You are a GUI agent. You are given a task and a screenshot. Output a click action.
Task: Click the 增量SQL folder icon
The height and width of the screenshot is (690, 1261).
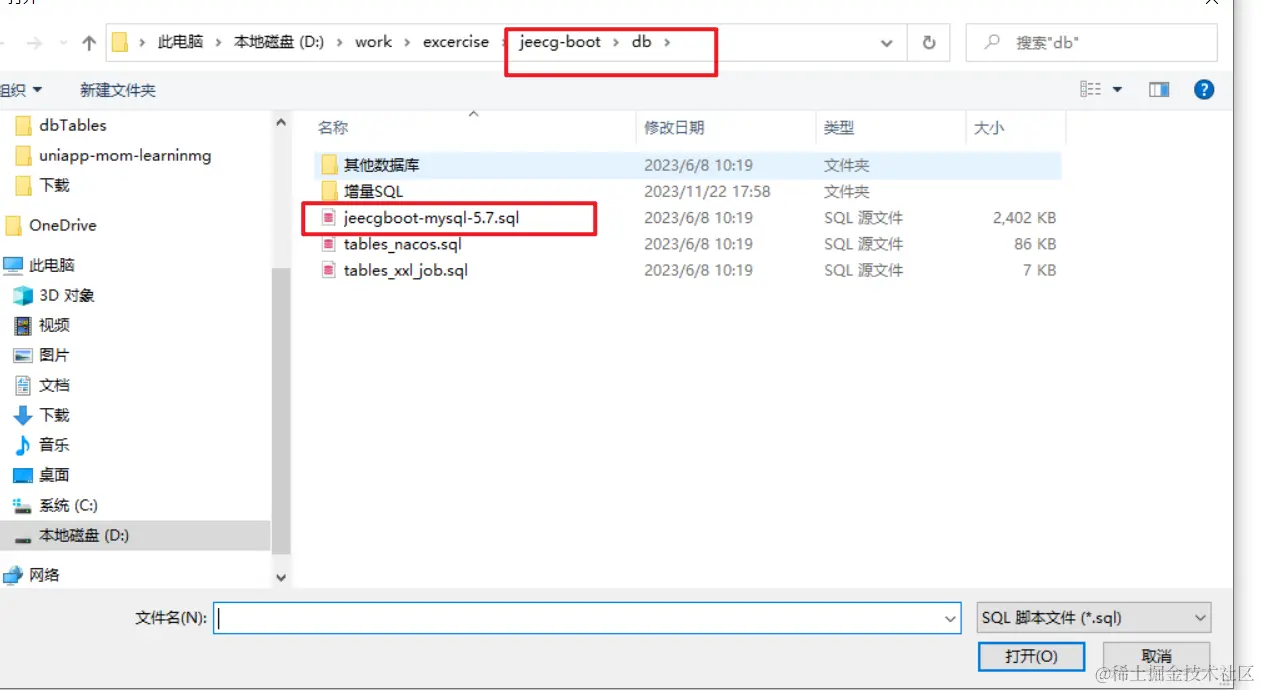coord(329,191)
